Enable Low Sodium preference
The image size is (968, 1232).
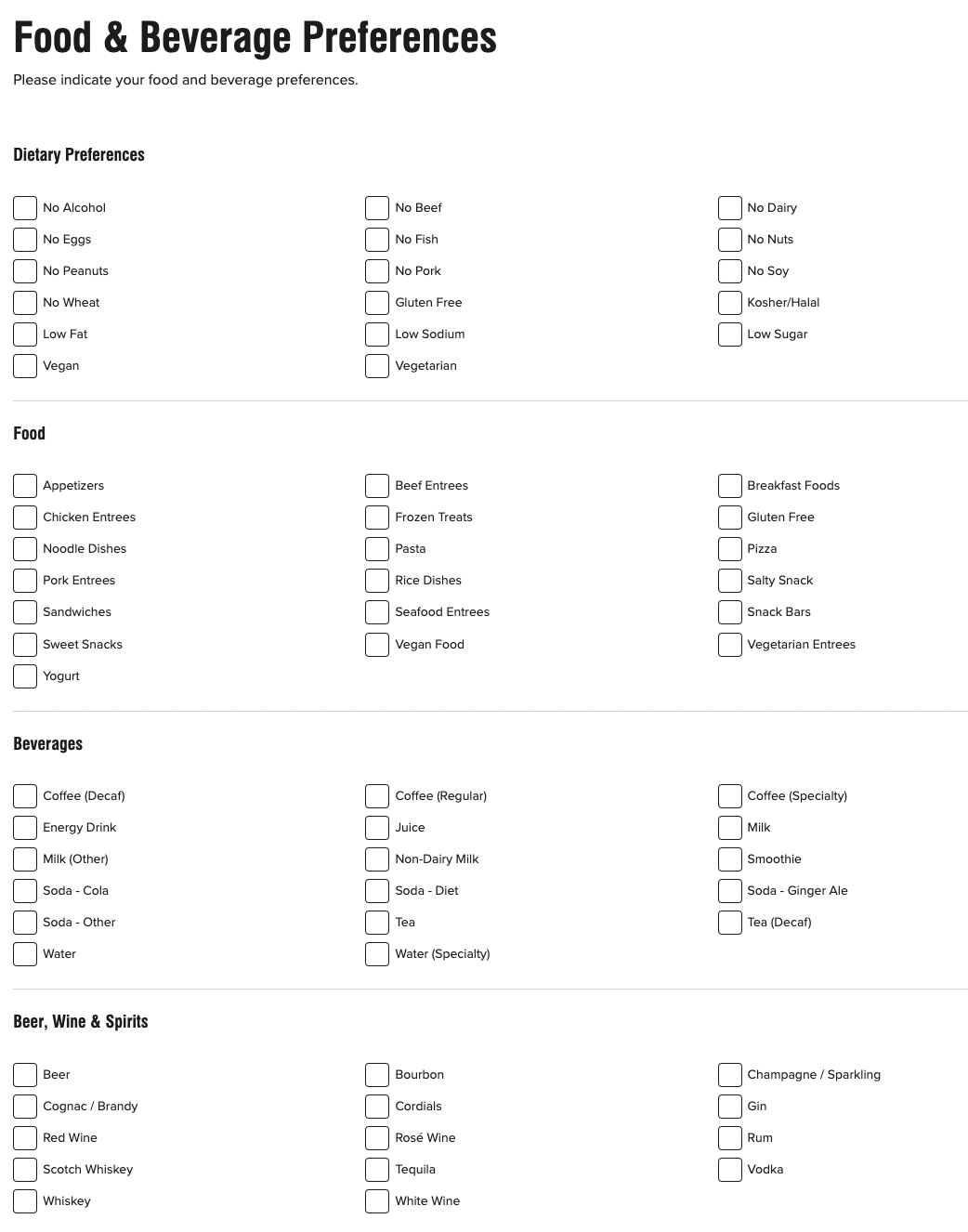[376, 334]
